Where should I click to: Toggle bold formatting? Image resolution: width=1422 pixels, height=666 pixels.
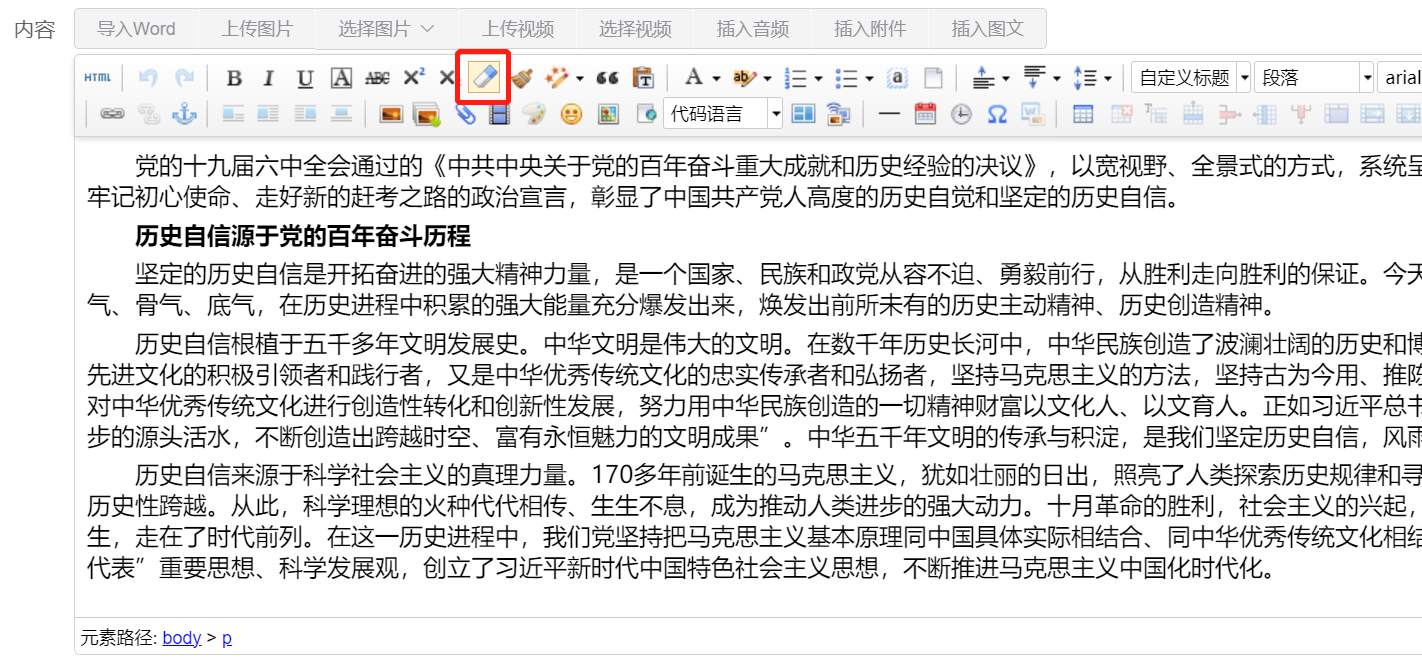234,77
